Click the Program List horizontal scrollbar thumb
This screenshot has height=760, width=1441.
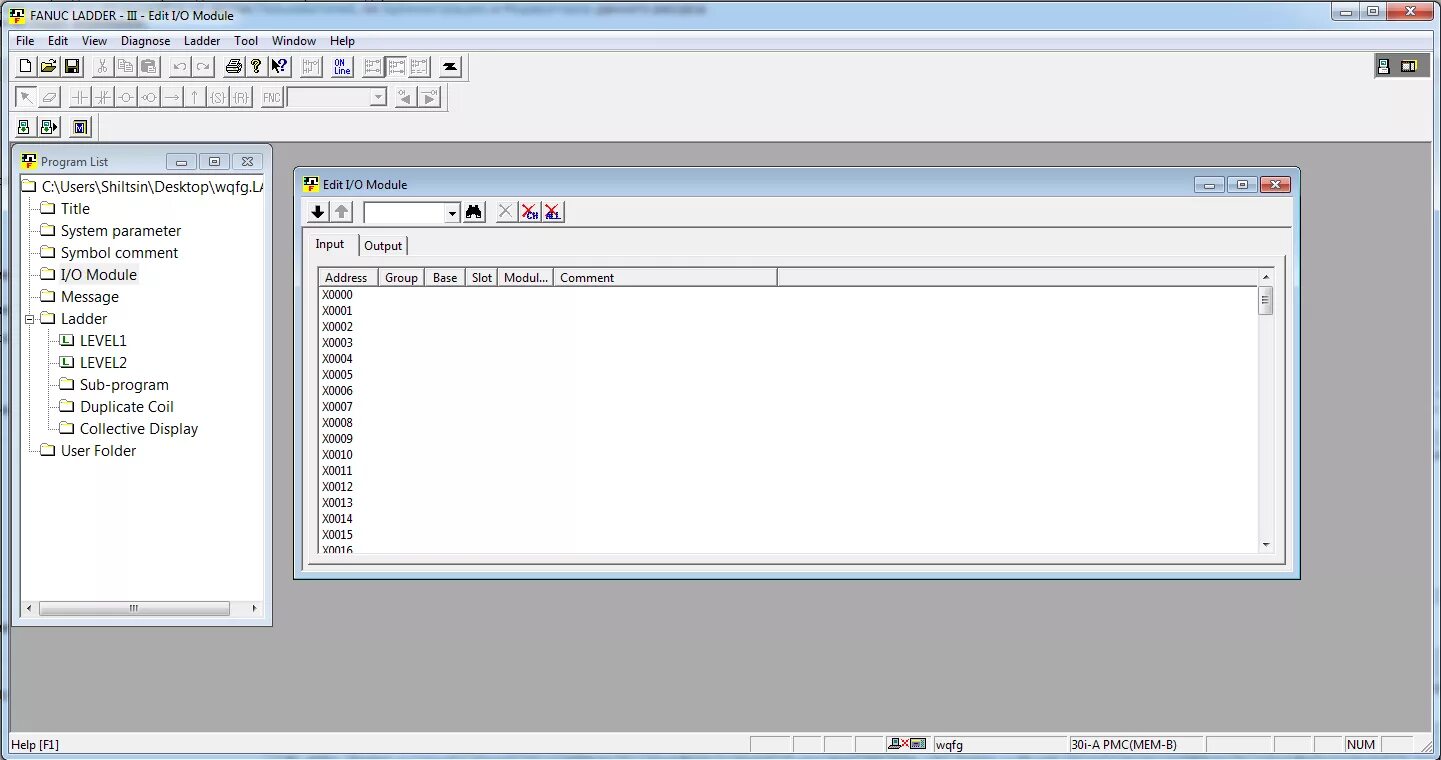point(134,608)
